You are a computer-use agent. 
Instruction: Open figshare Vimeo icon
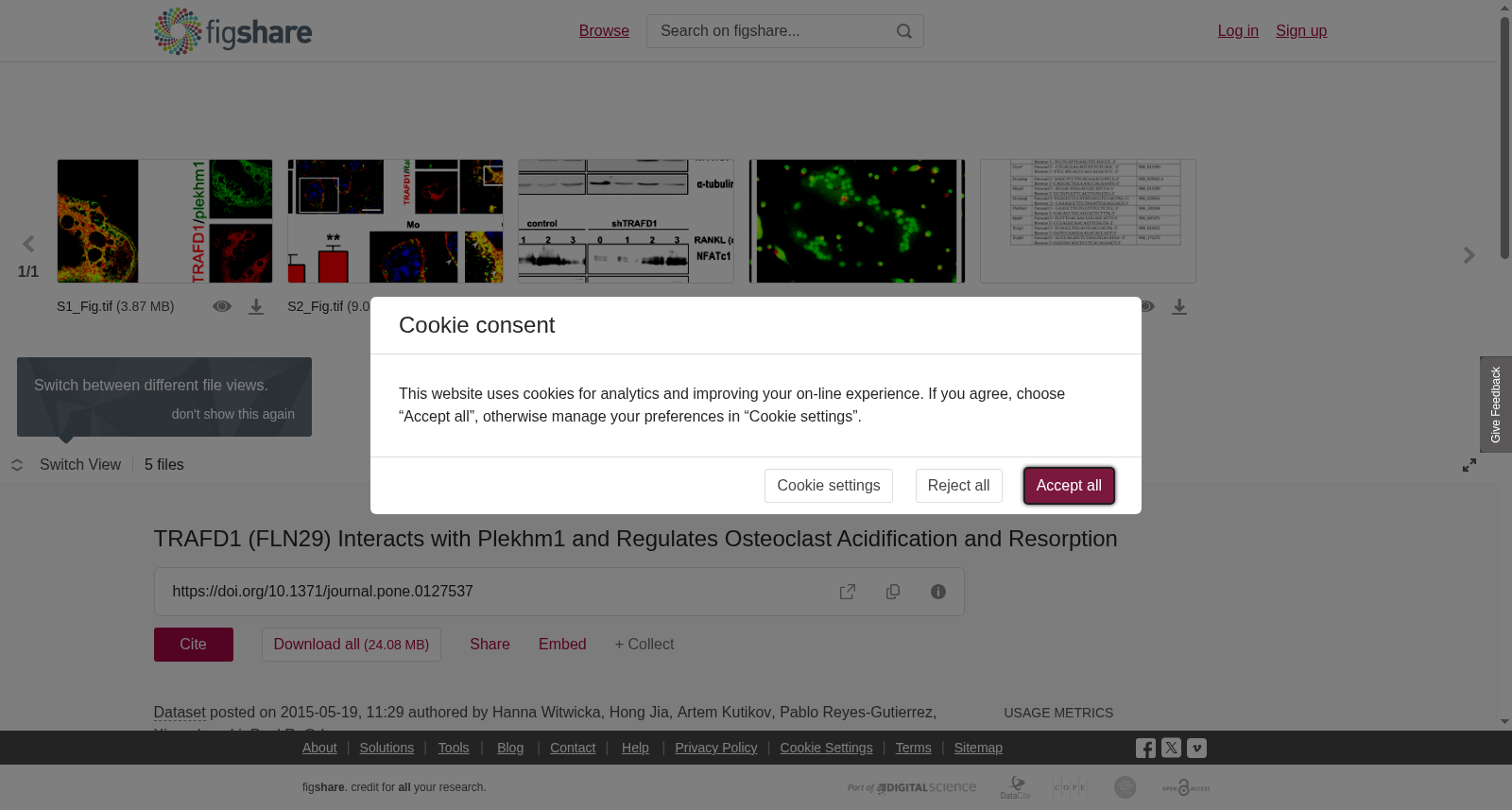1196,748
